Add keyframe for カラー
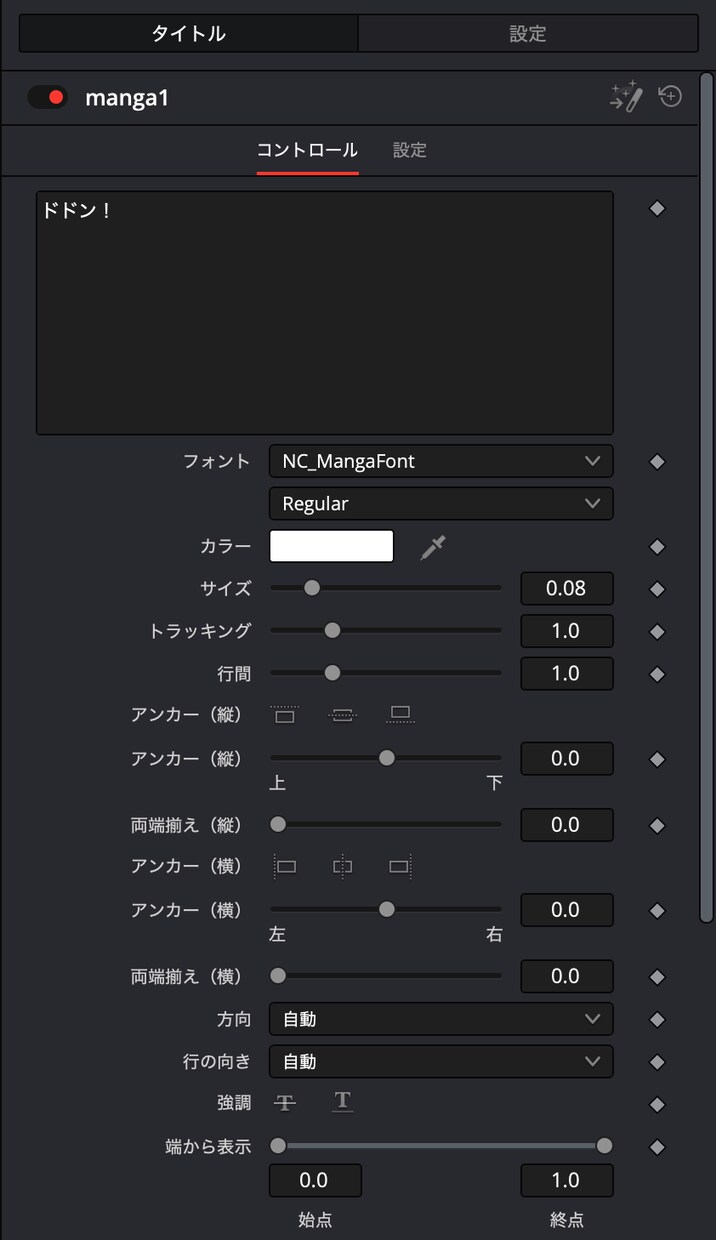This screenshot has width=716, height=1240. click(x=657, y=547)
